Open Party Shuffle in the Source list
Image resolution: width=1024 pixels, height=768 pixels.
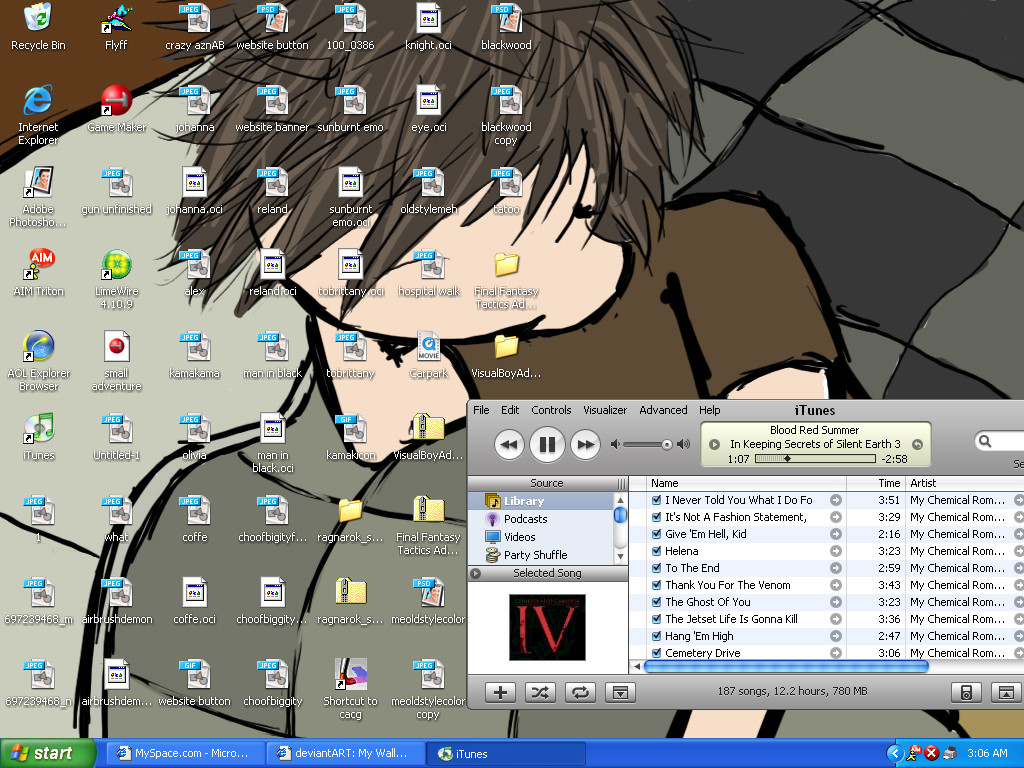pos(535,555)
